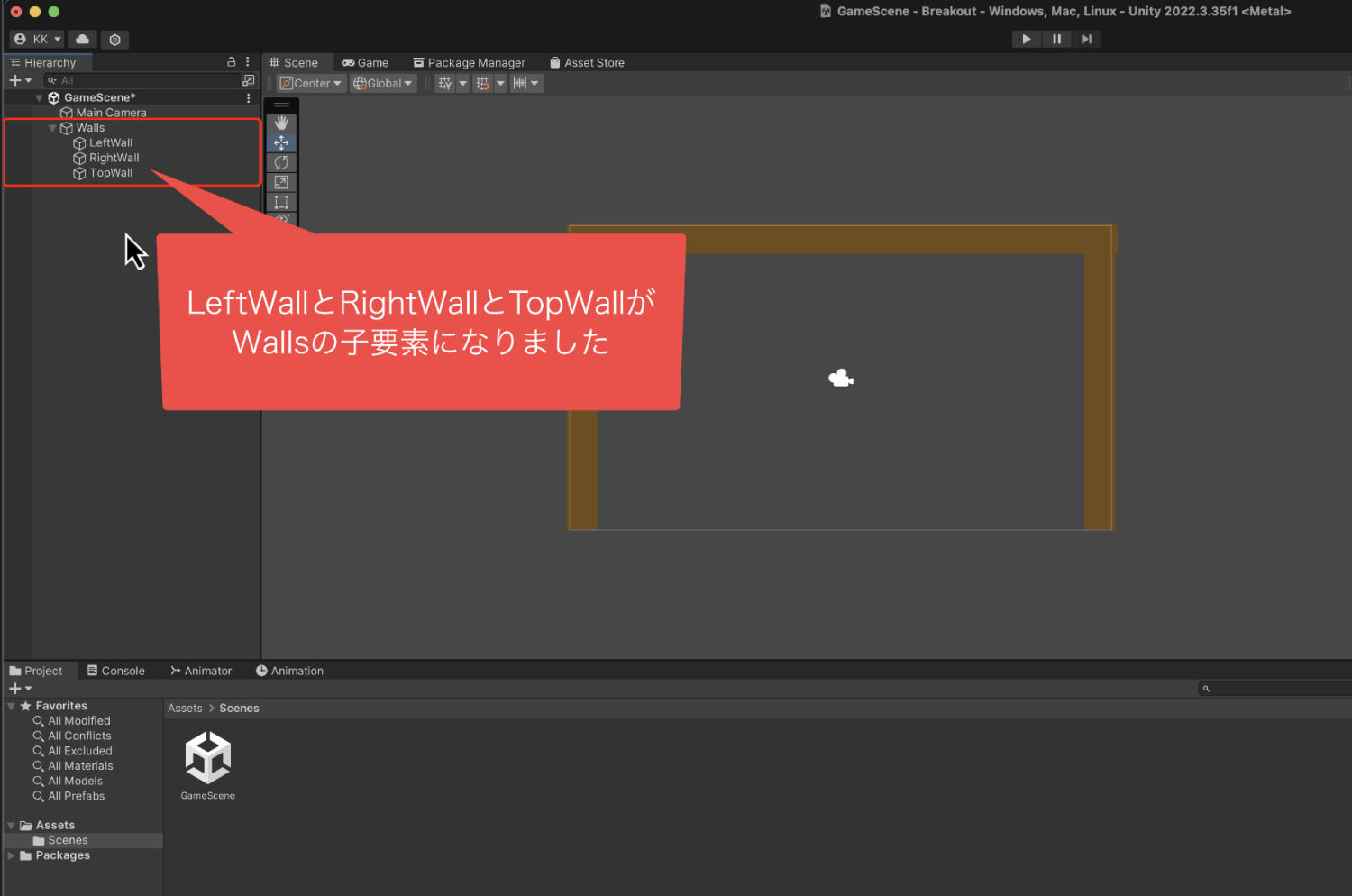
Task: Select the Rect tool
Action: tap(281, 202)
